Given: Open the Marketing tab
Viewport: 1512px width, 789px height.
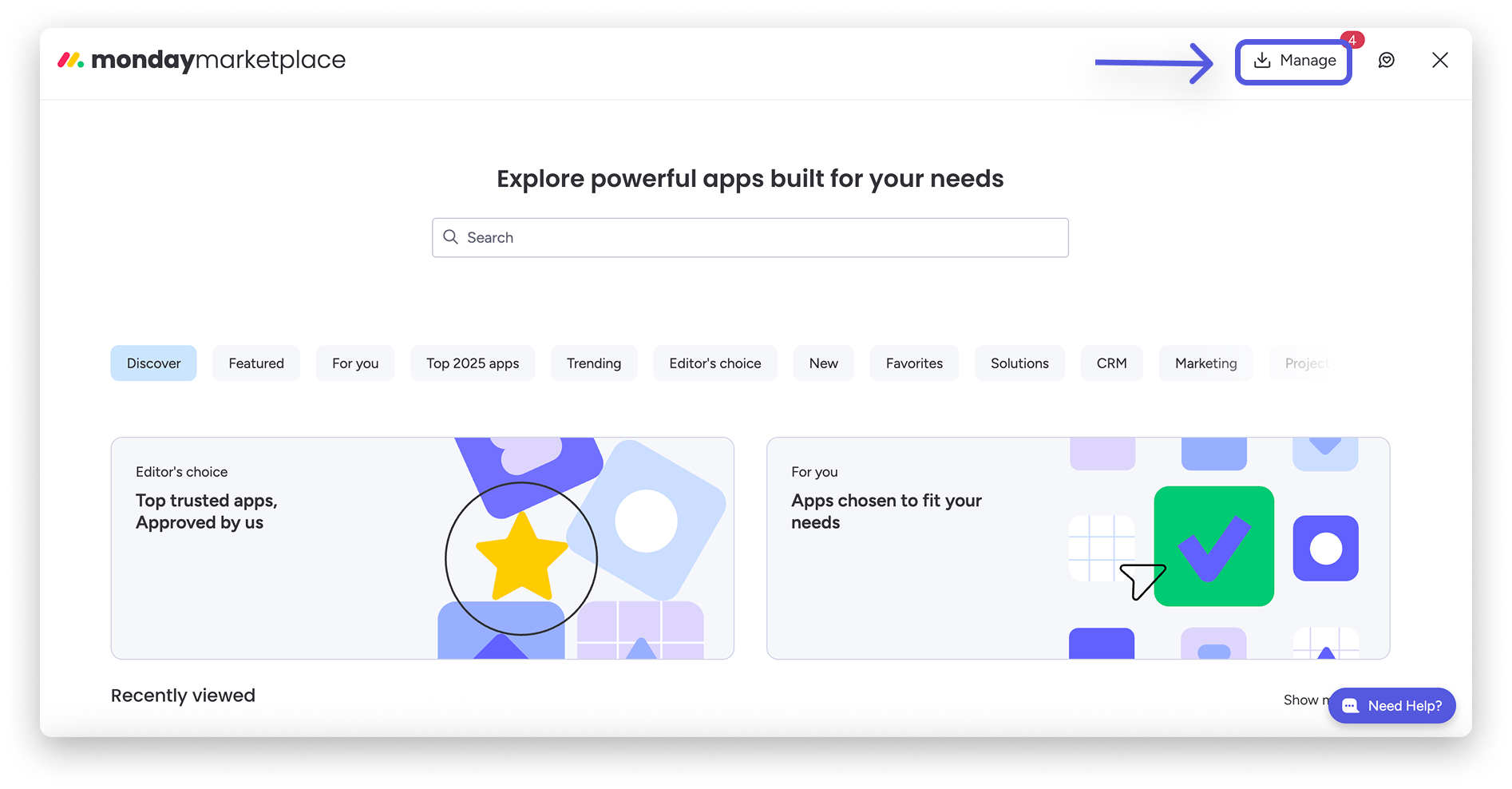Looking at the screenshot, I should tap(1206, 363).
